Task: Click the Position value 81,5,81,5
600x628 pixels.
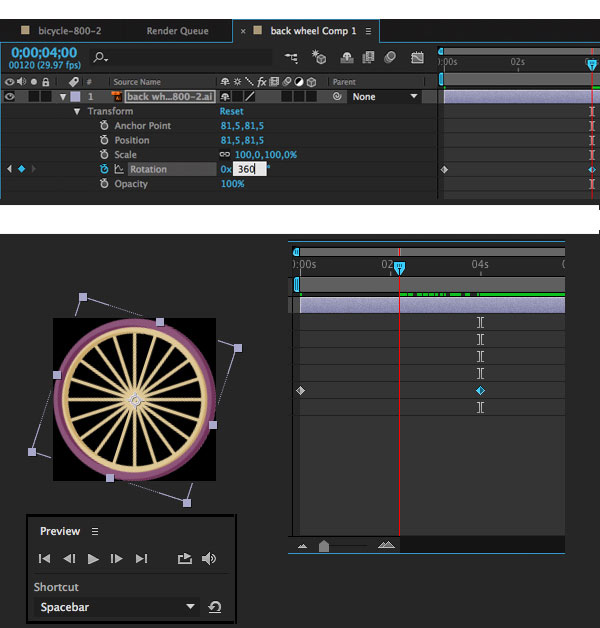Action: tap(242, 140)
